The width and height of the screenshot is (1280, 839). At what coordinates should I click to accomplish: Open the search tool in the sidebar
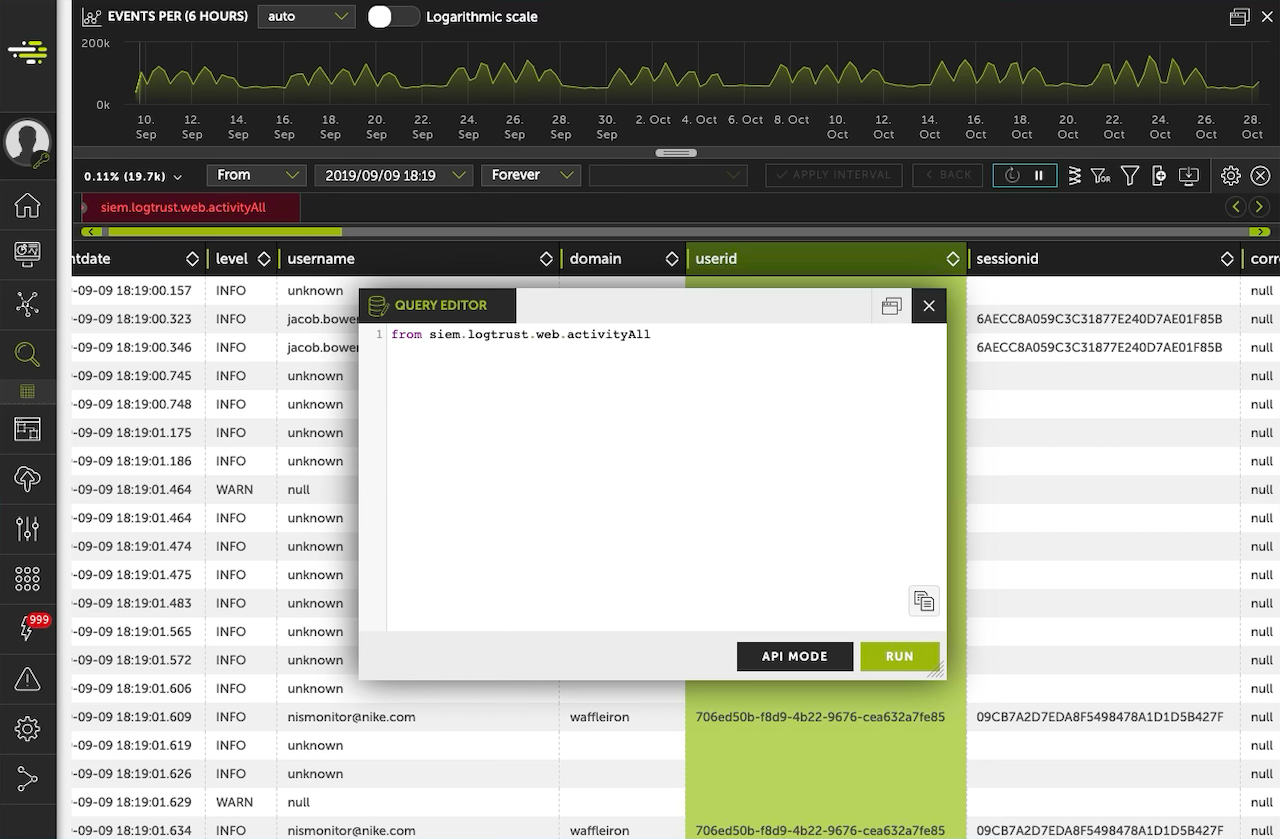pos(28,354)
